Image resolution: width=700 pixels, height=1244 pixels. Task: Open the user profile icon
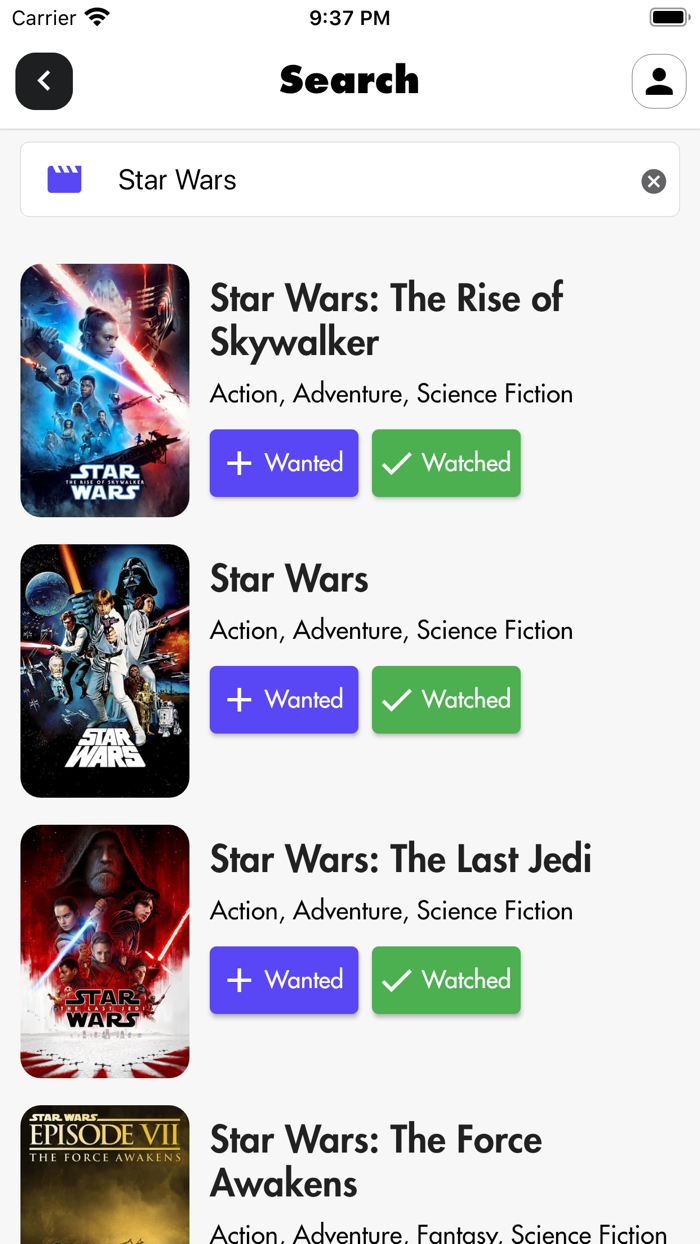(x=659, y=81)
